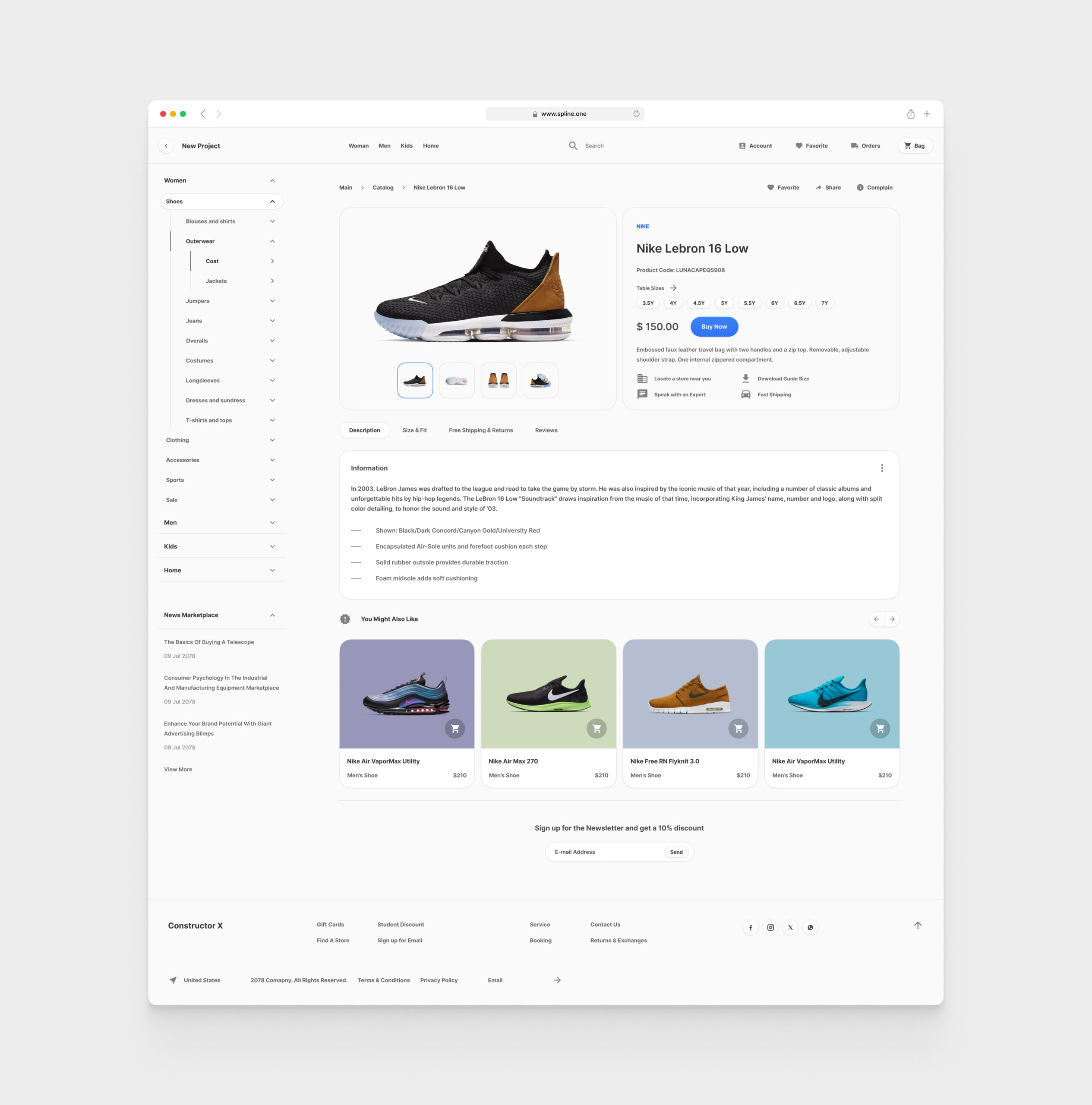Open the Orders truck link
The height and width of the screenshot is (1105, 1092).
pyautogui.click(x=865, y=146)
